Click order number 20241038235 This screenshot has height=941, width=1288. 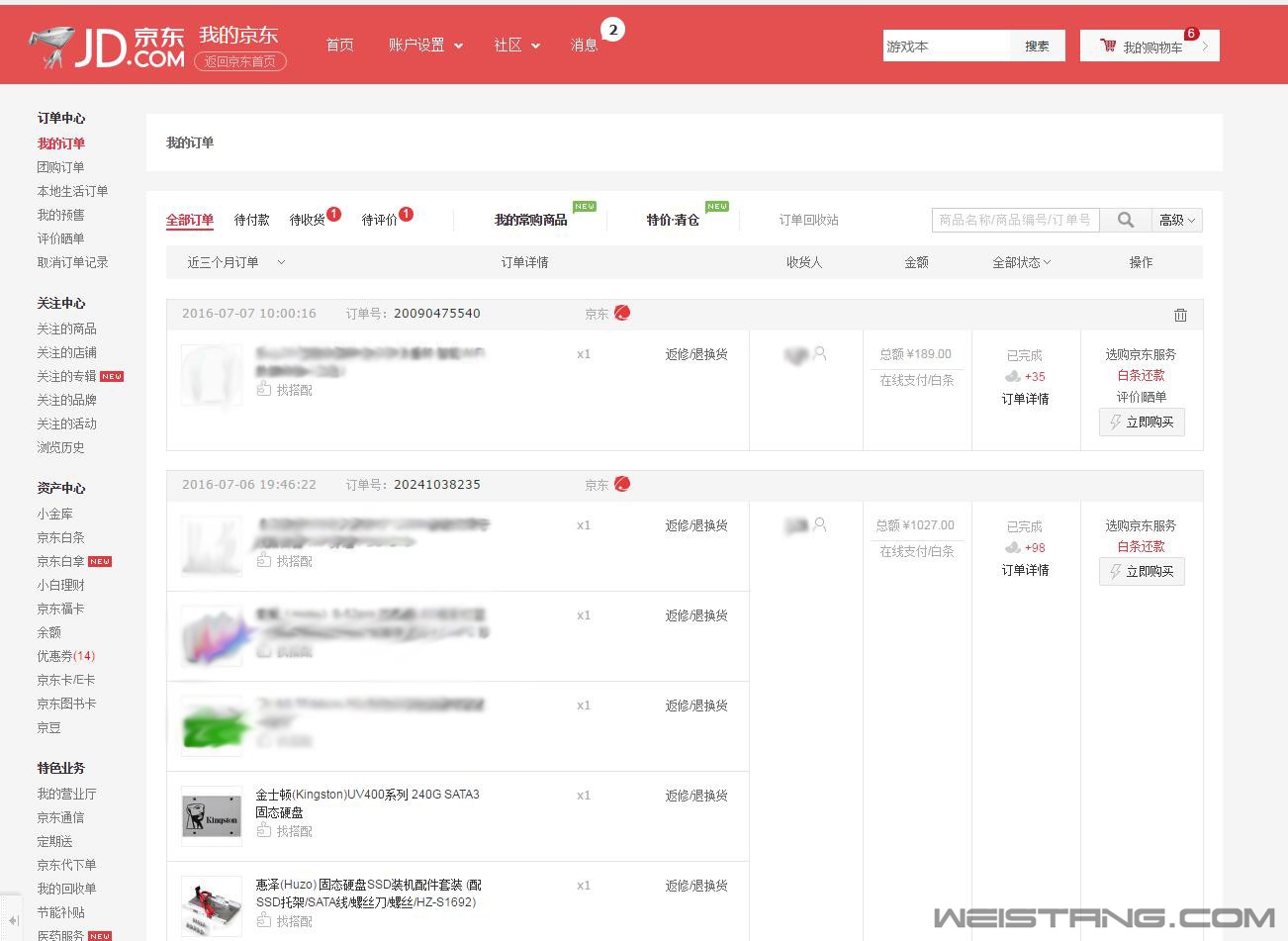tap(437, 485)
